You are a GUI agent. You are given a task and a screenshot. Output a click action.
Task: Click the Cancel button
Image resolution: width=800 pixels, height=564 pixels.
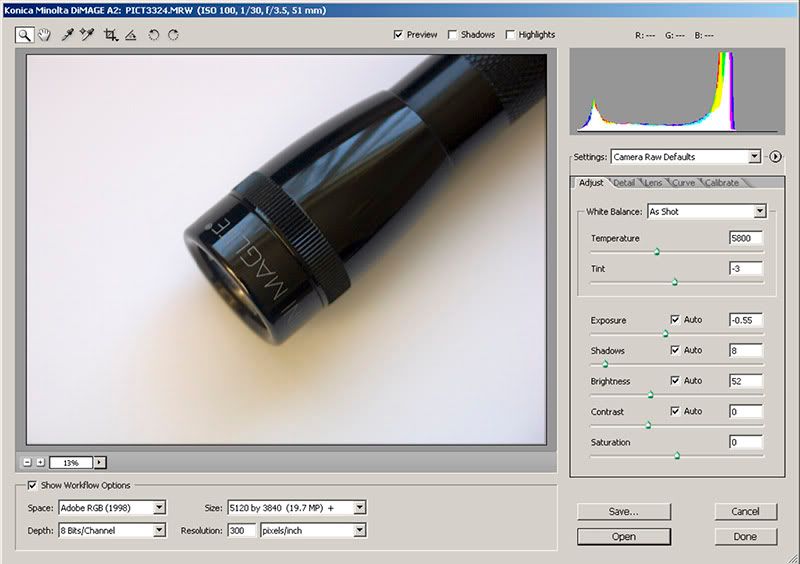pos(745,511)
